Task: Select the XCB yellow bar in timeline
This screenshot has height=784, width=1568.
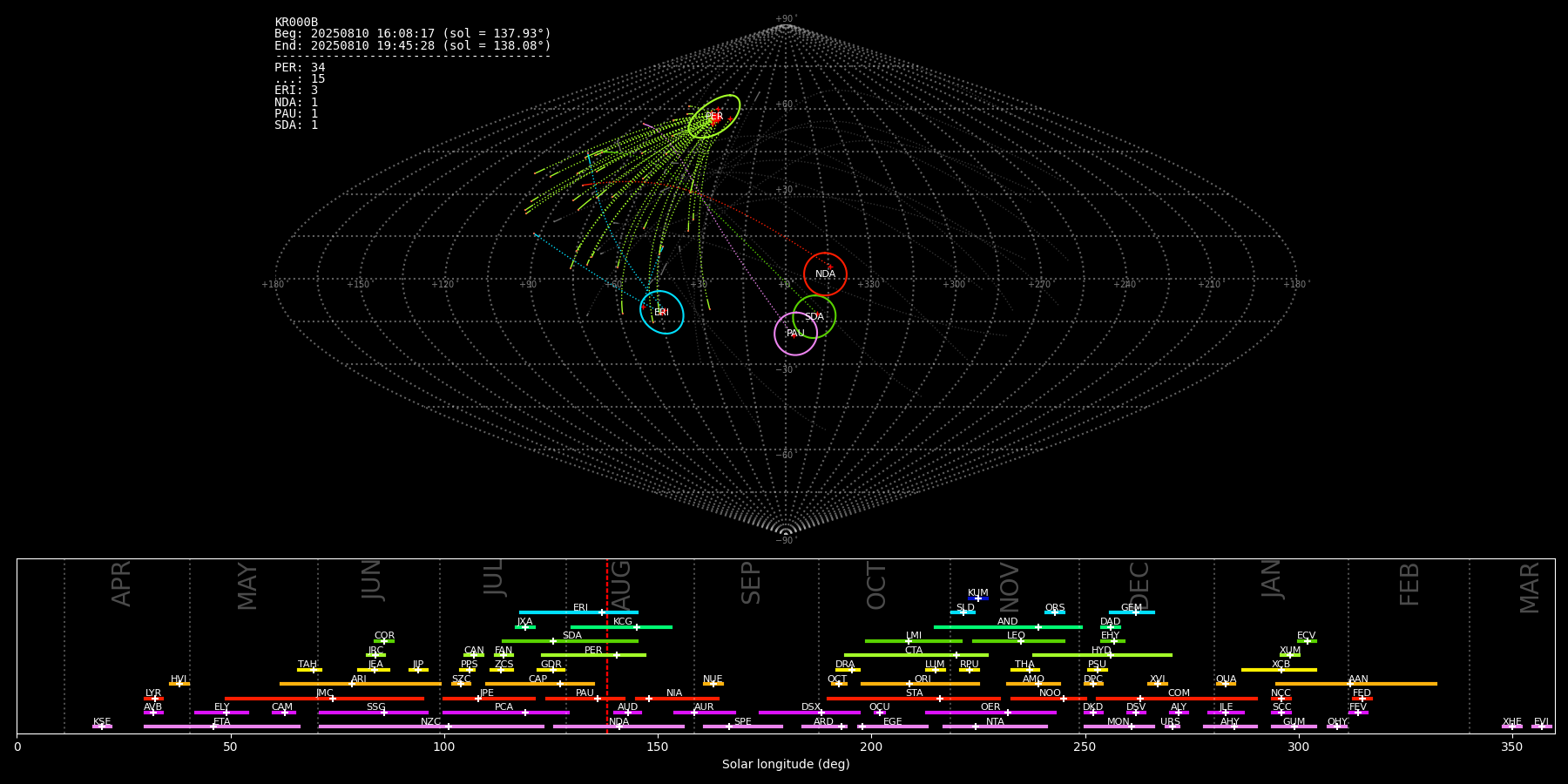Action: coord(1279,669)
